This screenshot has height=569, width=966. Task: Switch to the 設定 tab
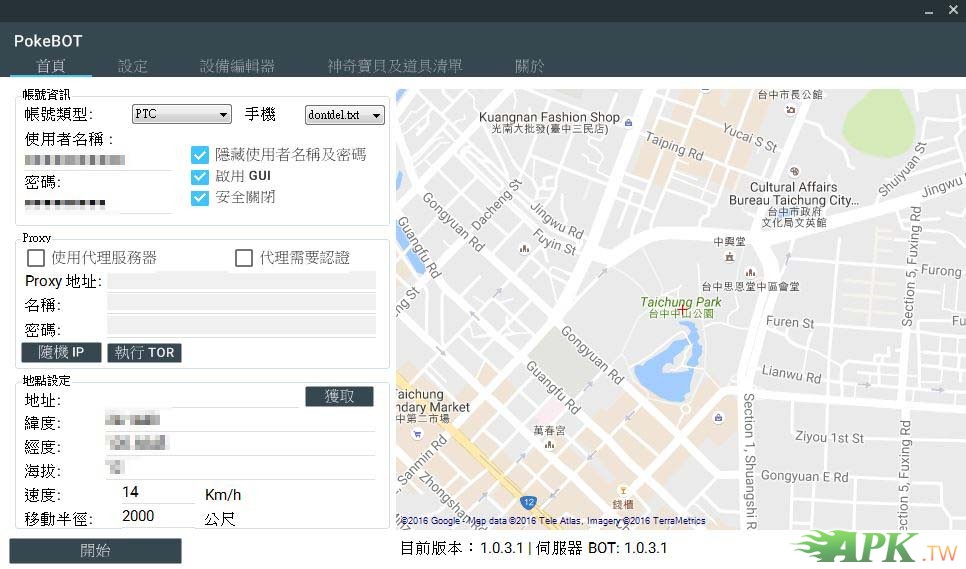pos(133,66)
